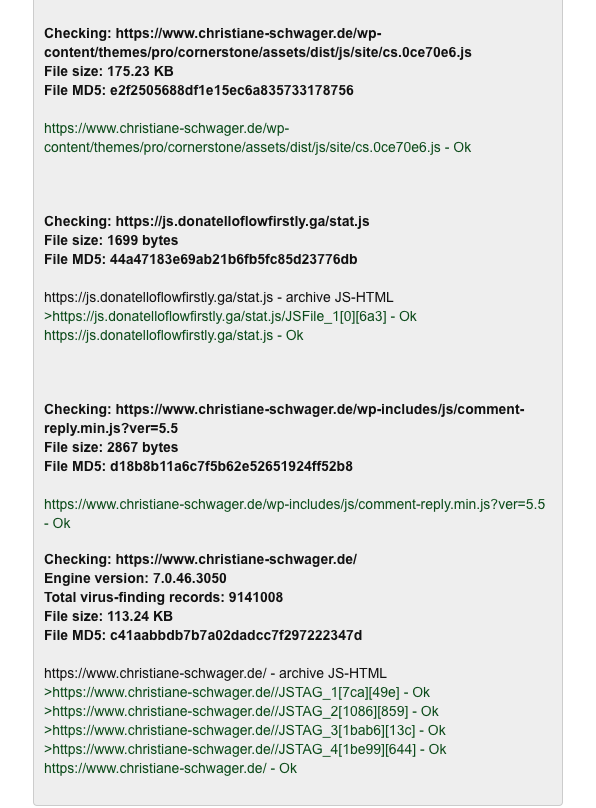Click the cs.0ce70e6.js Ok result line
Screen dimensions: 596x808
point(258,138)
